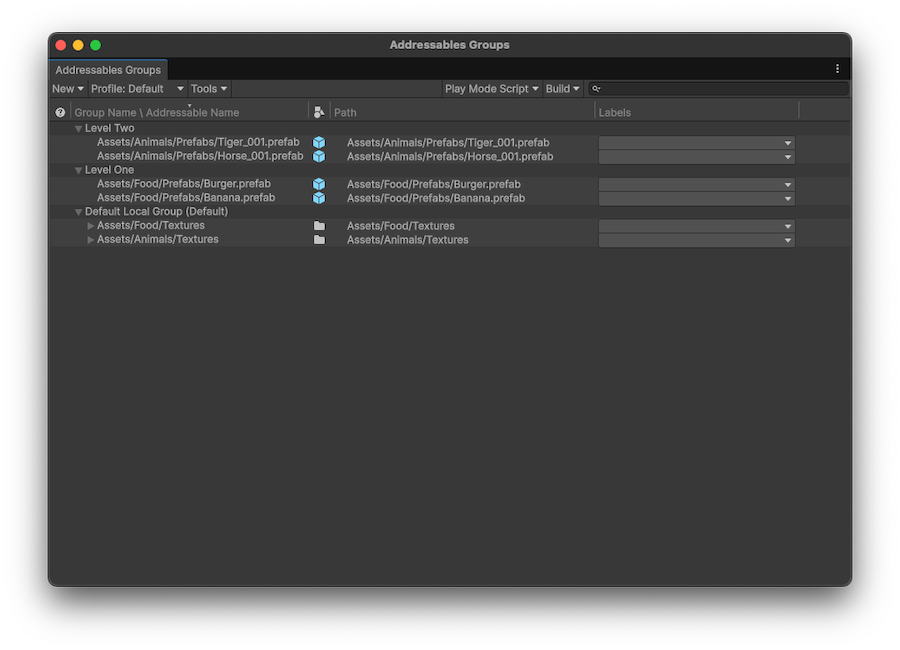Click the folder icon beside Assets/Animals/Textures
This screenshot has height=650, width=900.
point(318,239)
